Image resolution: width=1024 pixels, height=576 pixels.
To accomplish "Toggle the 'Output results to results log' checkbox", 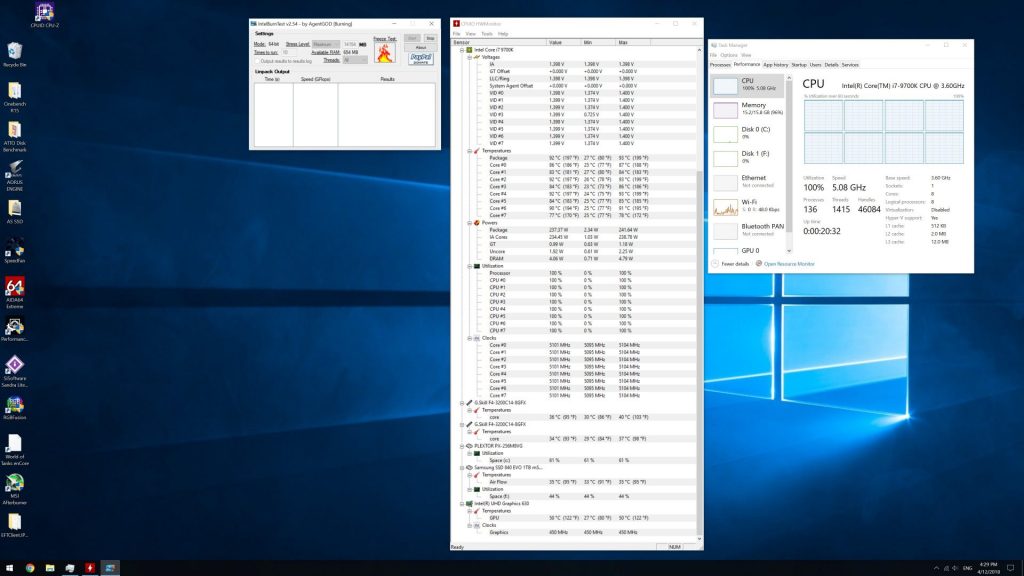I will coord(257,61).
